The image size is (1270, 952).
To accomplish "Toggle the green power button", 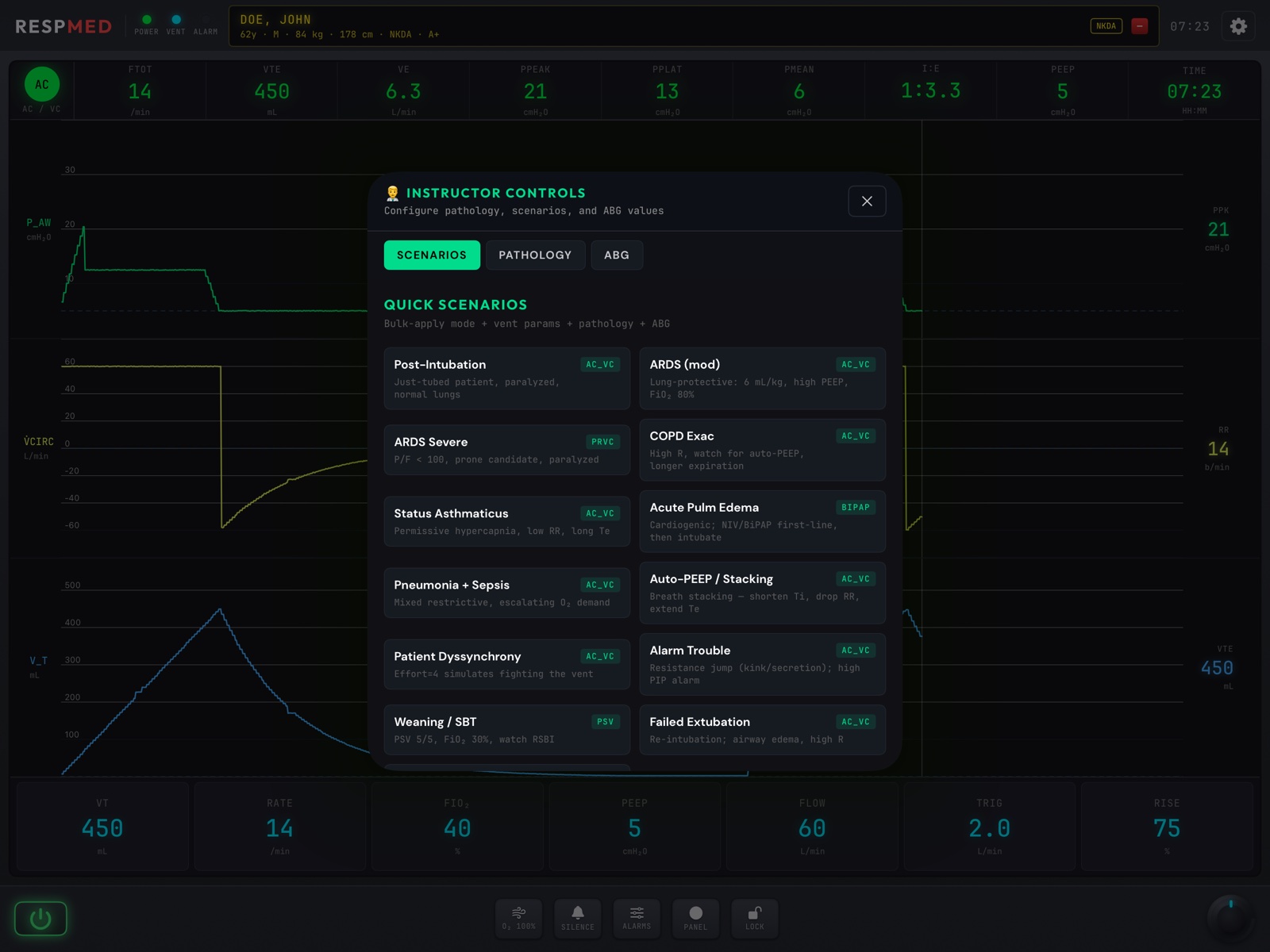I will point(40,919).
